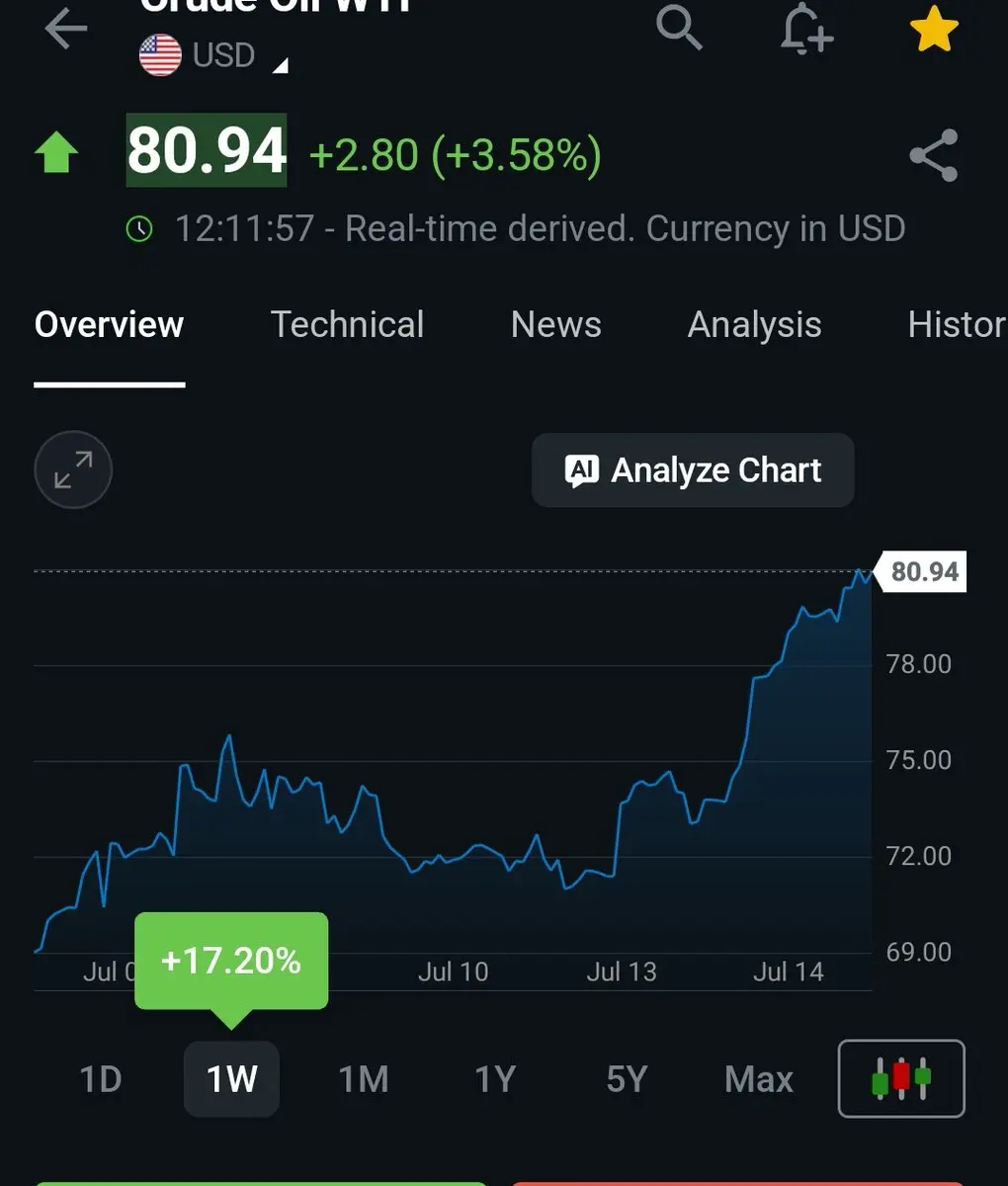Tap the green up arrow indicator
Screen dimensions: 1008x1186
56,153
